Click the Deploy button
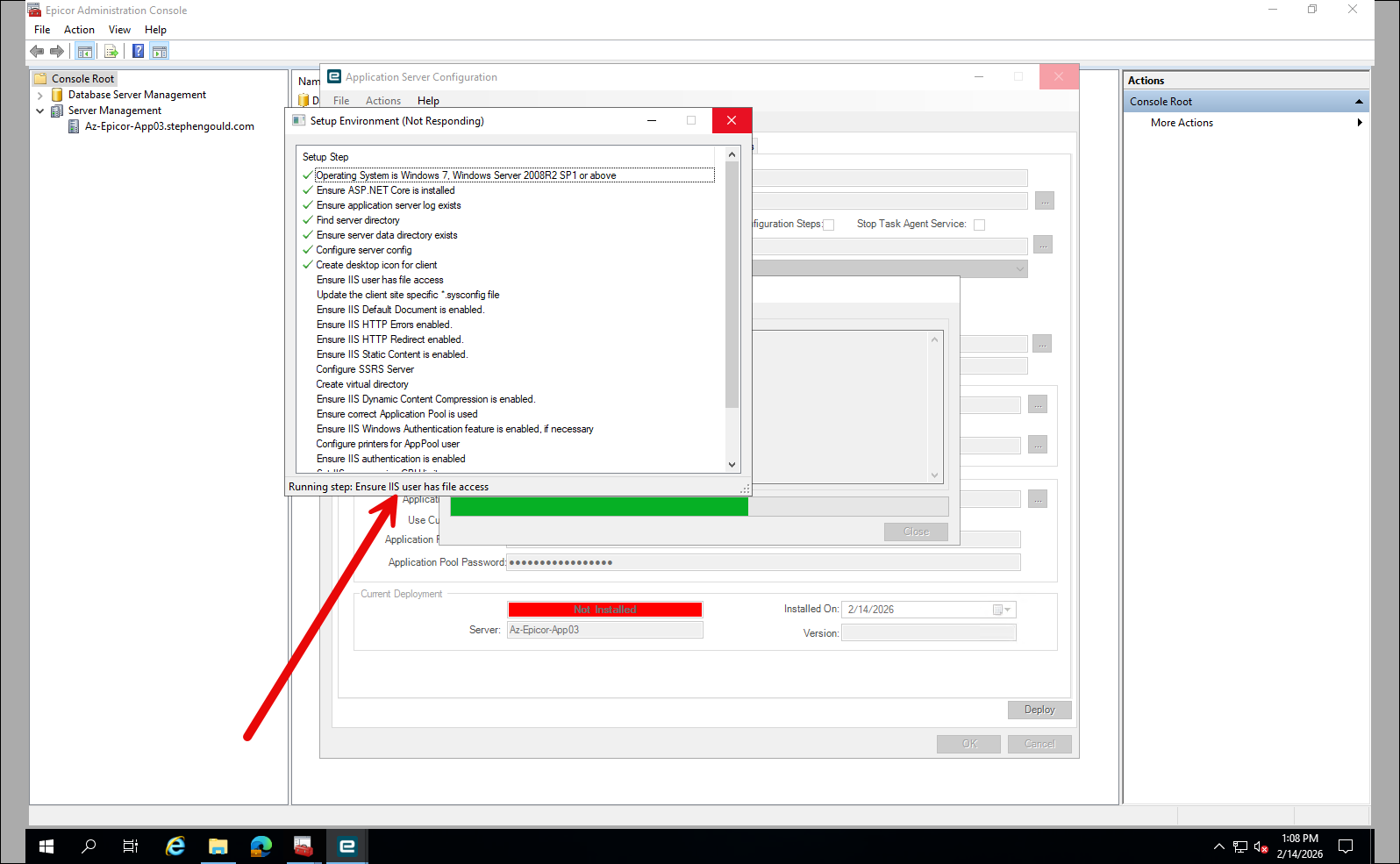Screen dimensions: 1400x864 point(1039,710)
